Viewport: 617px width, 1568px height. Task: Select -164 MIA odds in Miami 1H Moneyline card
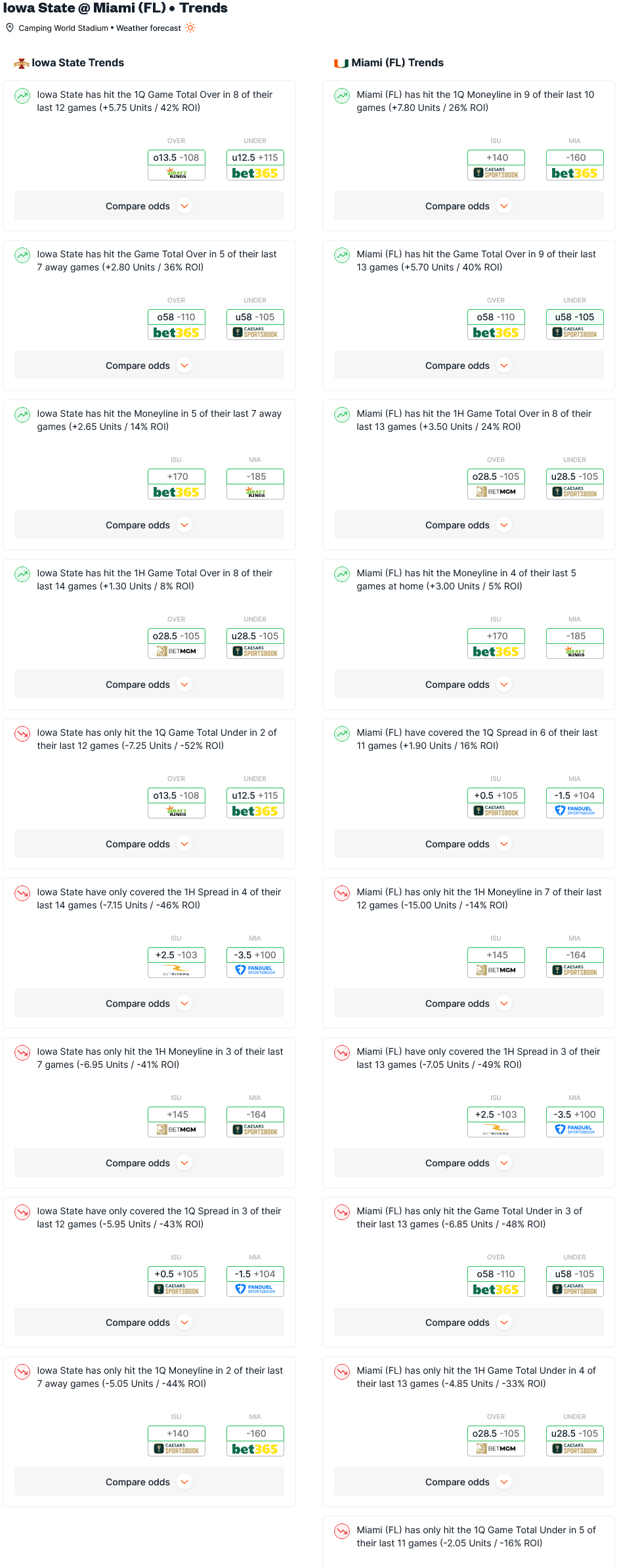coord(574,955)
